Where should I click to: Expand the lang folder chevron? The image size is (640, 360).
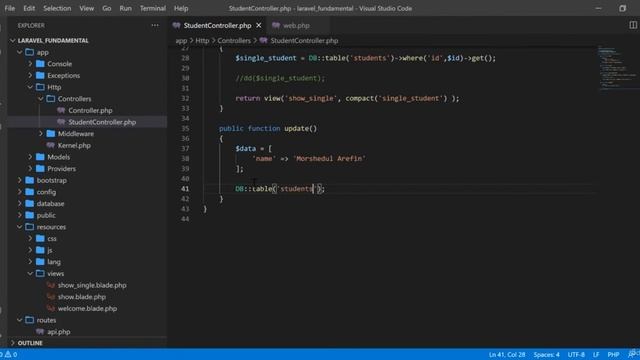30,262
